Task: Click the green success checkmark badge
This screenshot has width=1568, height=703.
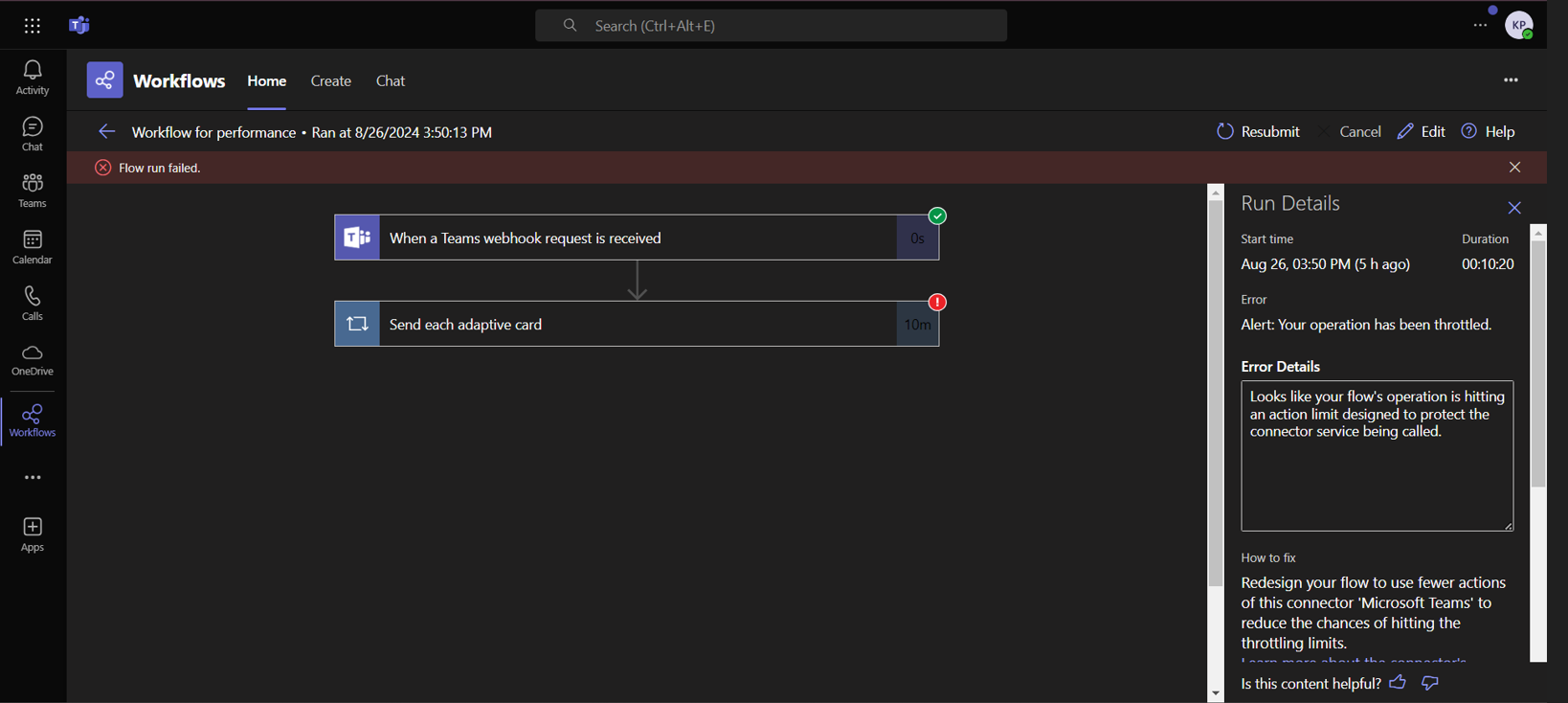Action: [x=938, y=216]
